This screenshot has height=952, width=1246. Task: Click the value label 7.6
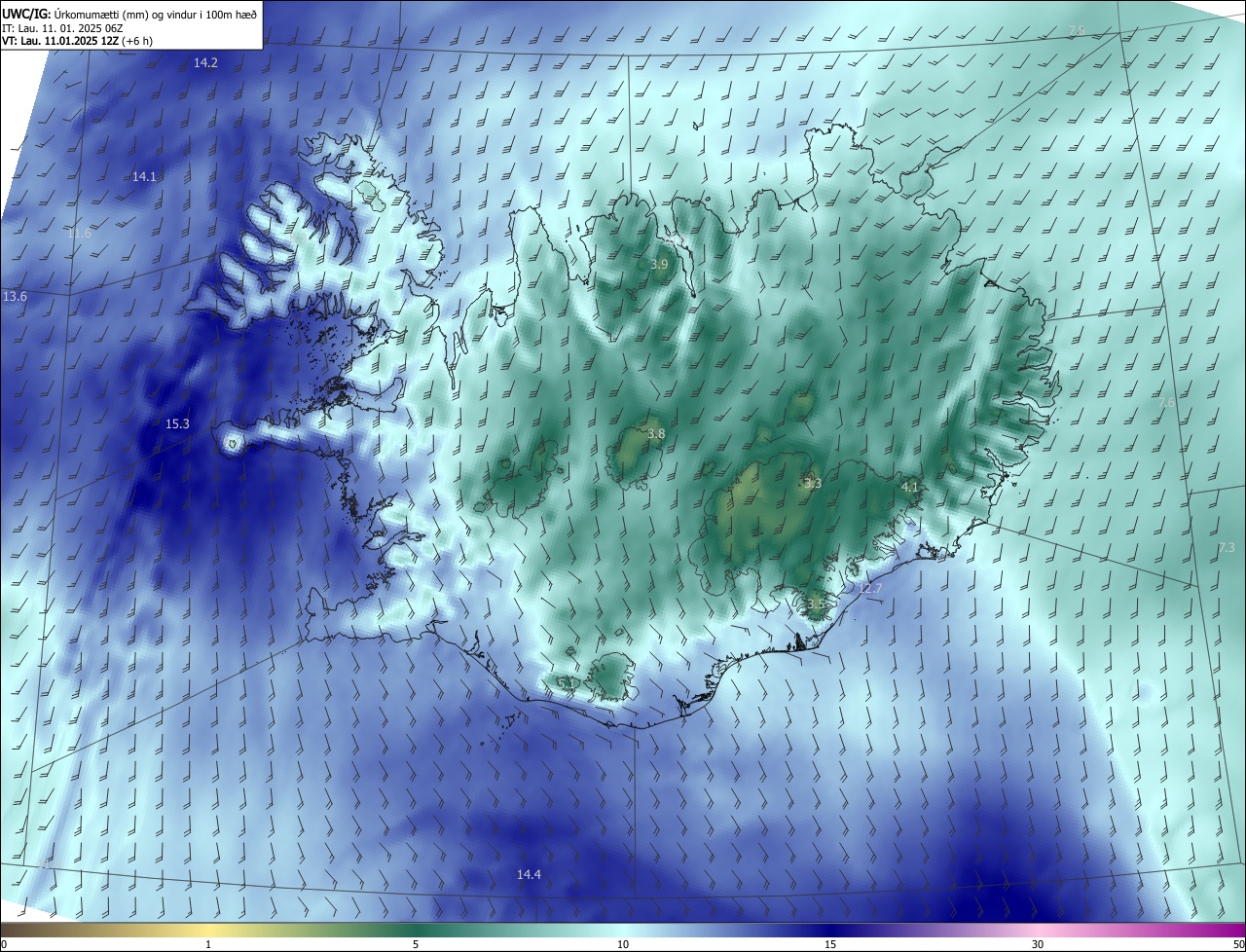click(x=1166, y=402)
